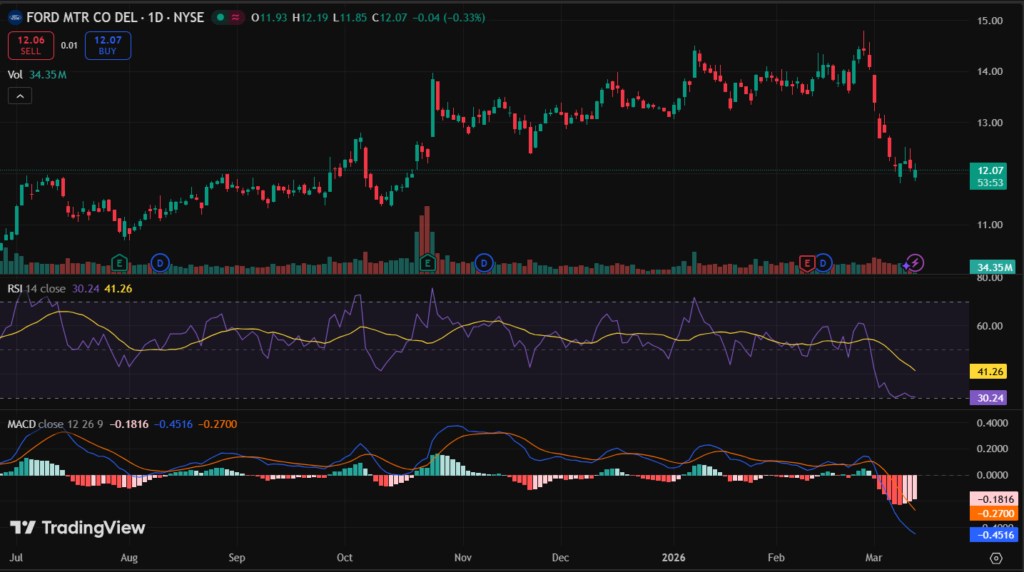Click the 12.07 current price label on the axis
Screen dimensions: 1024x572
(991, 171)
